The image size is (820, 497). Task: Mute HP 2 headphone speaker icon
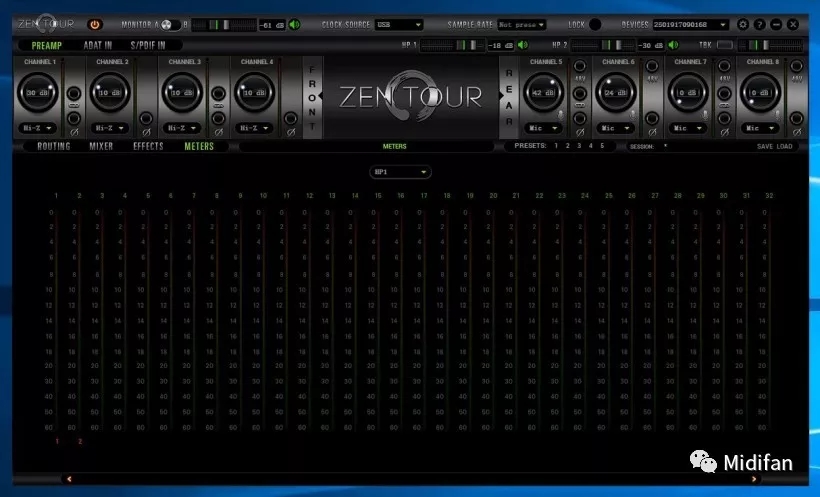[675, 45]
